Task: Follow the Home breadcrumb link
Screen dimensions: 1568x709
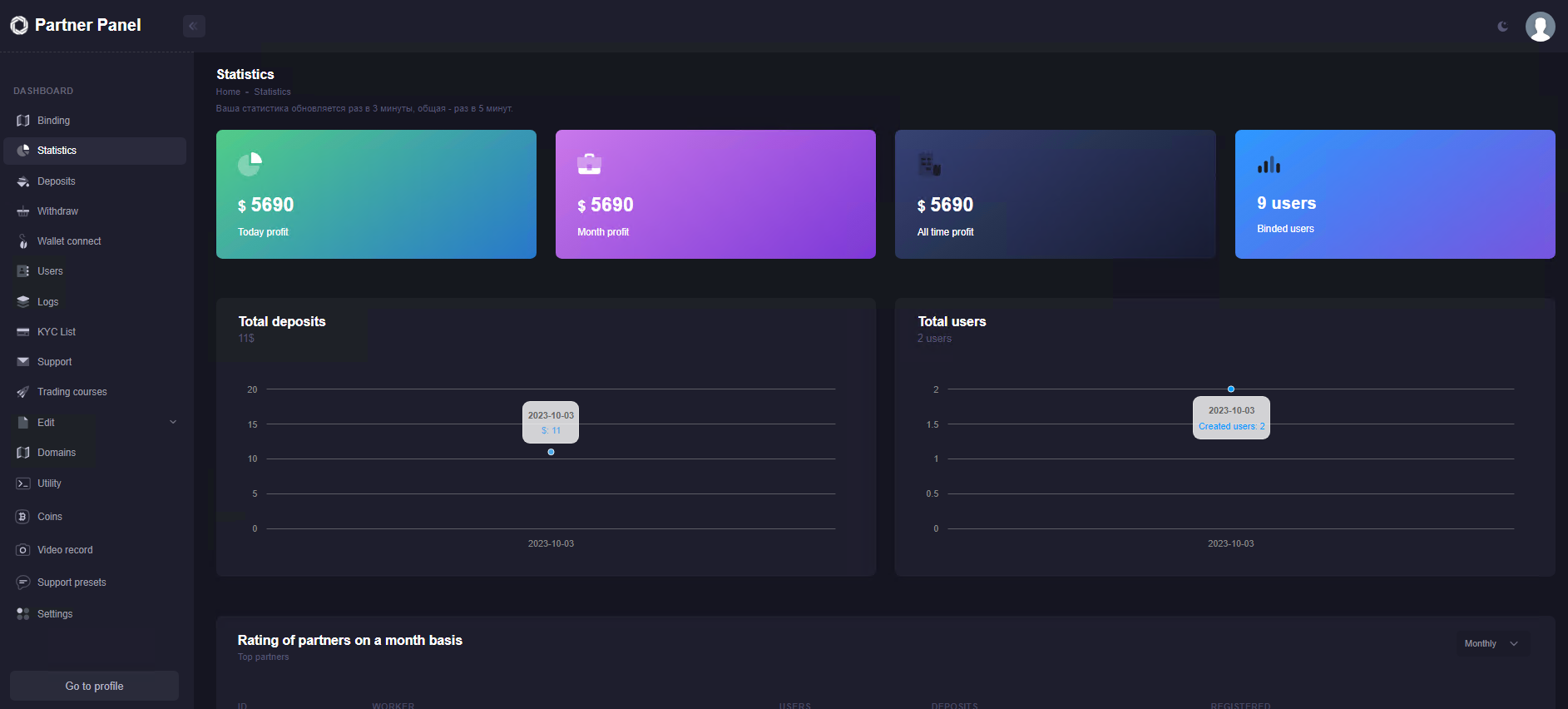Action: tap(228, 92)
